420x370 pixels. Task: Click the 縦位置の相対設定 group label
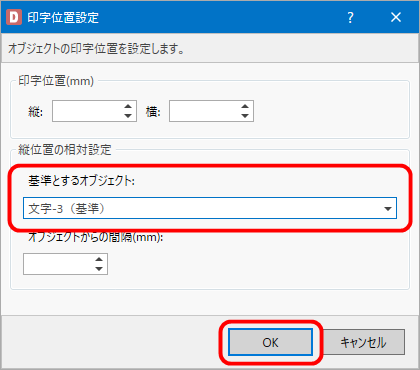click(65, 150)
